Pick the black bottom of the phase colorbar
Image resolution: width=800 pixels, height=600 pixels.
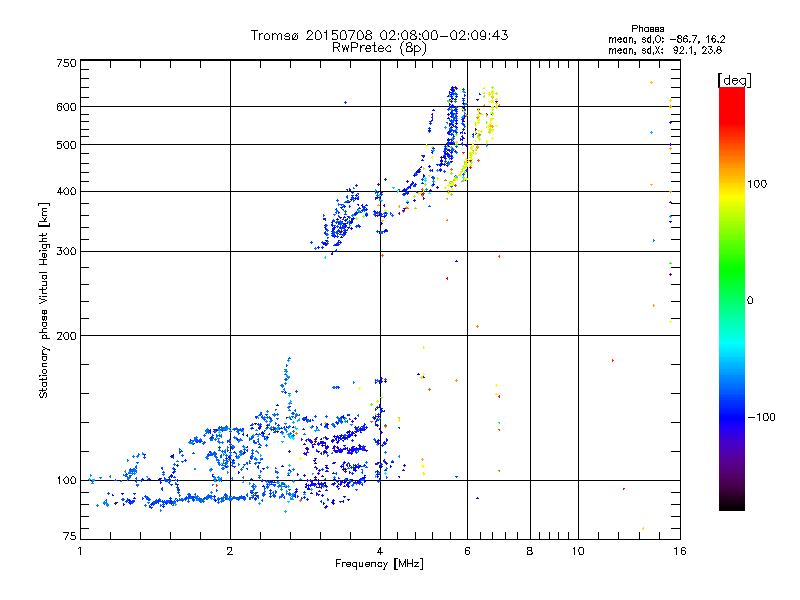pyautogui.click(x=732, y=506)
